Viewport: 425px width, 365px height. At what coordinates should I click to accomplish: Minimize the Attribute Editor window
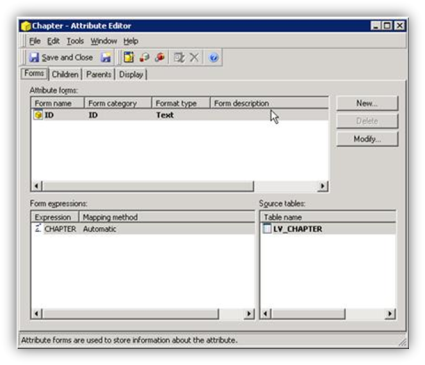(376, 26)
